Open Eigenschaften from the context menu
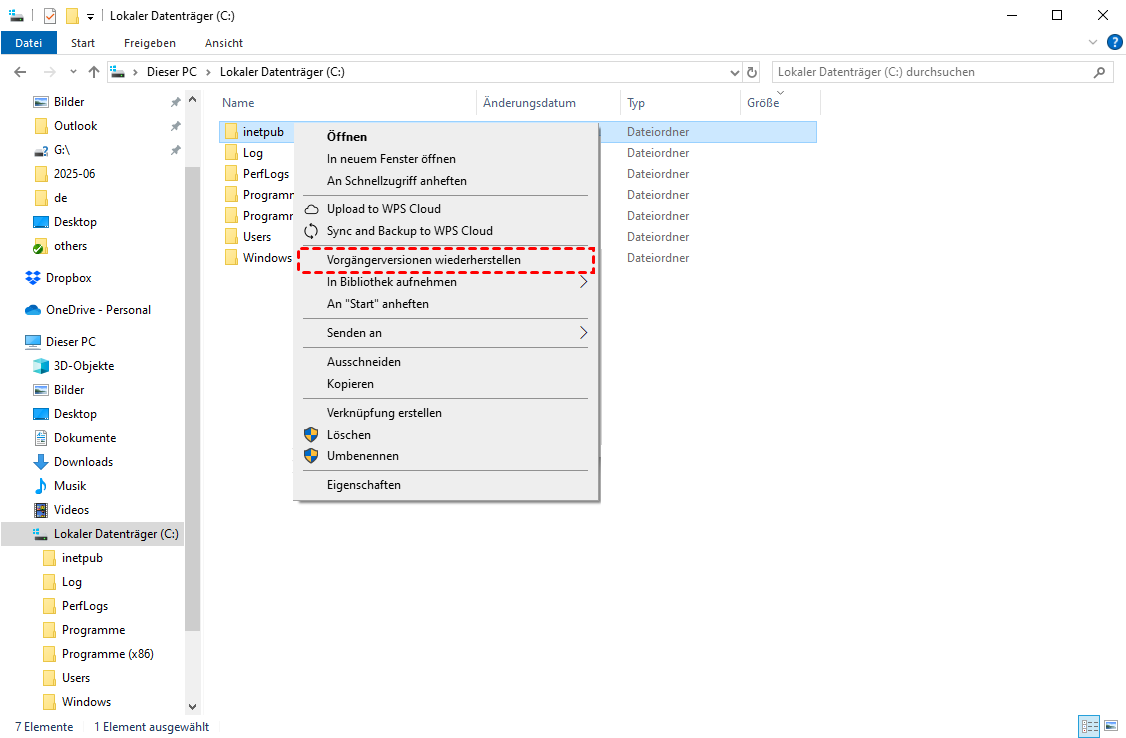The width and height of the screenshot is (1126, 738). [x=446, y=485]
